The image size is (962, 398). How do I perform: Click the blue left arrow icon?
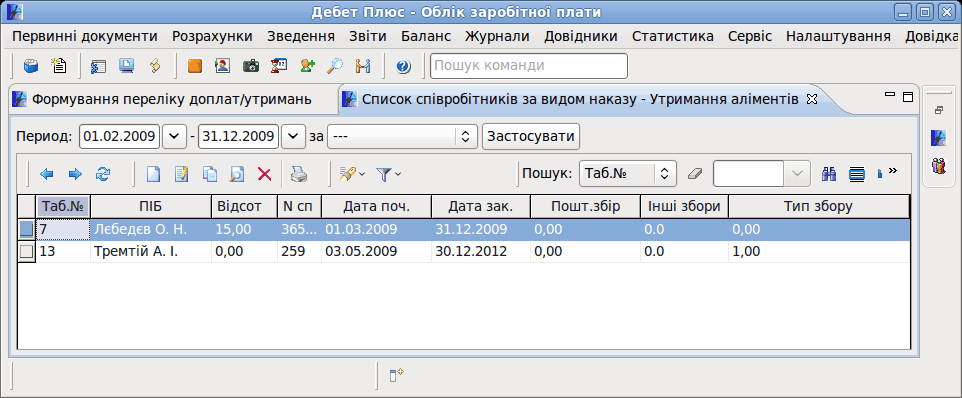47,175
